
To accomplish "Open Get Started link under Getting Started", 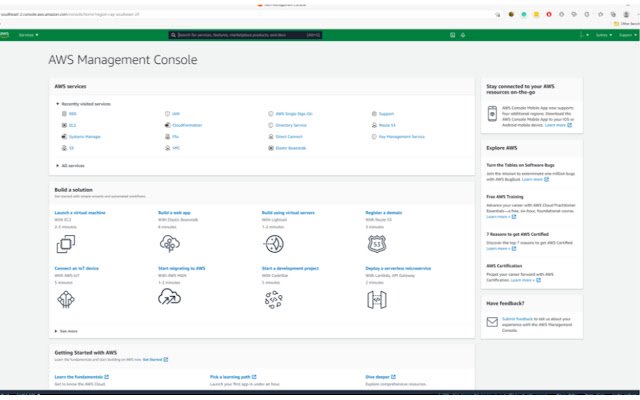I will pyautogui.click(x=155, y=360).
